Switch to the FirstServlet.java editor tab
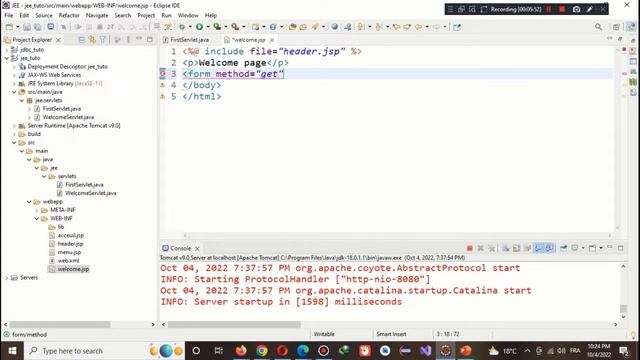640x360 pixels. point(189,40)
